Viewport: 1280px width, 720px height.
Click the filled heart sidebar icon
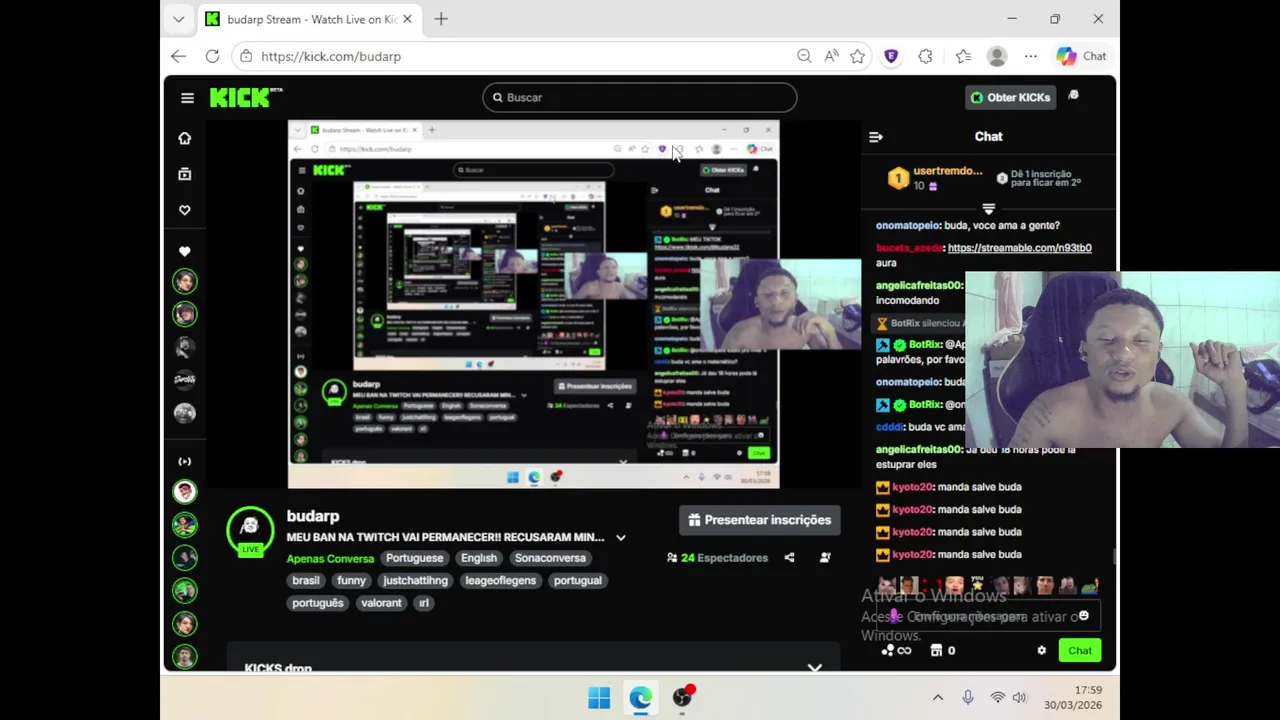tap(185, 251)
